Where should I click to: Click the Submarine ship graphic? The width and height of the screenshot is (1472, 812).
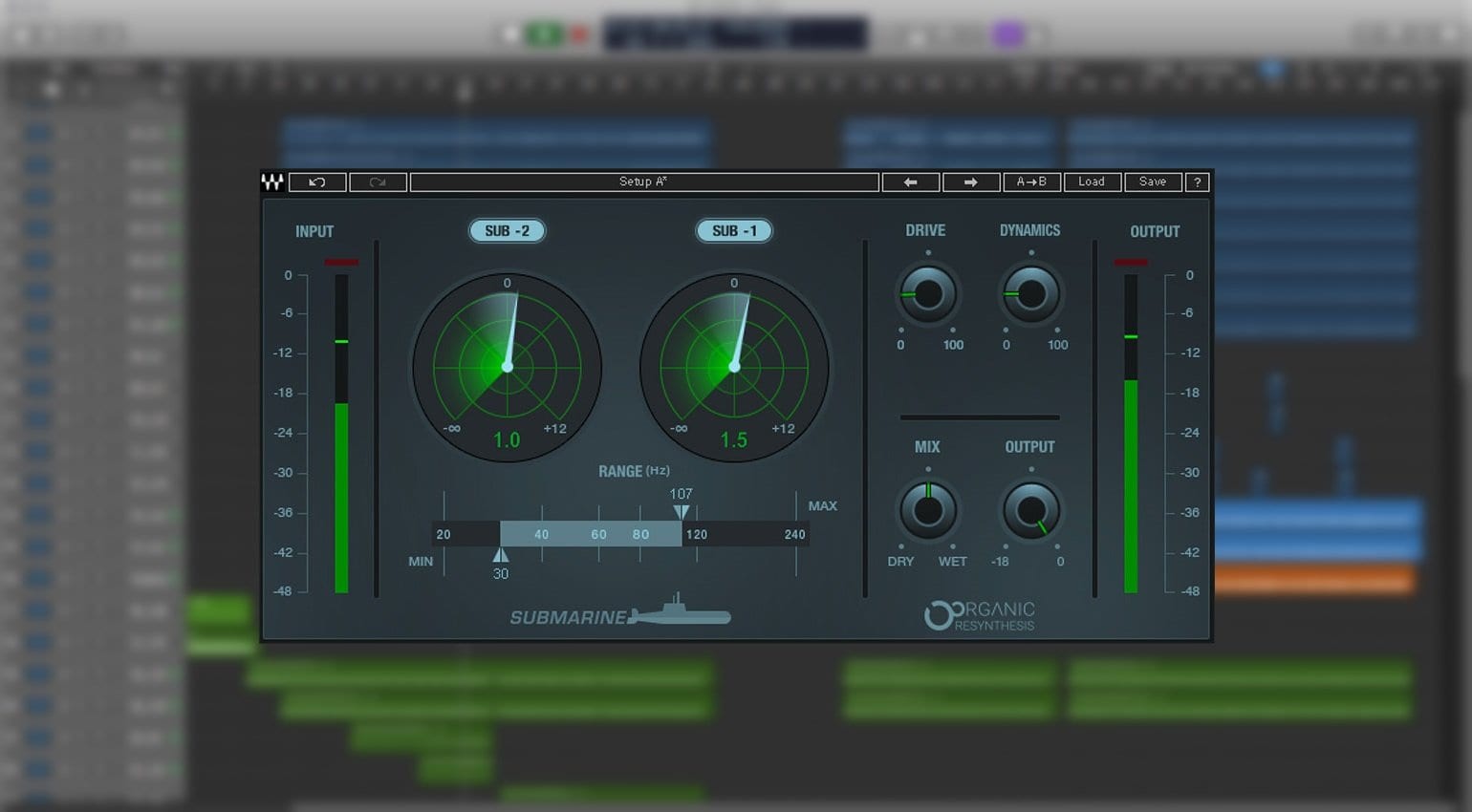[x=681, y=616]
